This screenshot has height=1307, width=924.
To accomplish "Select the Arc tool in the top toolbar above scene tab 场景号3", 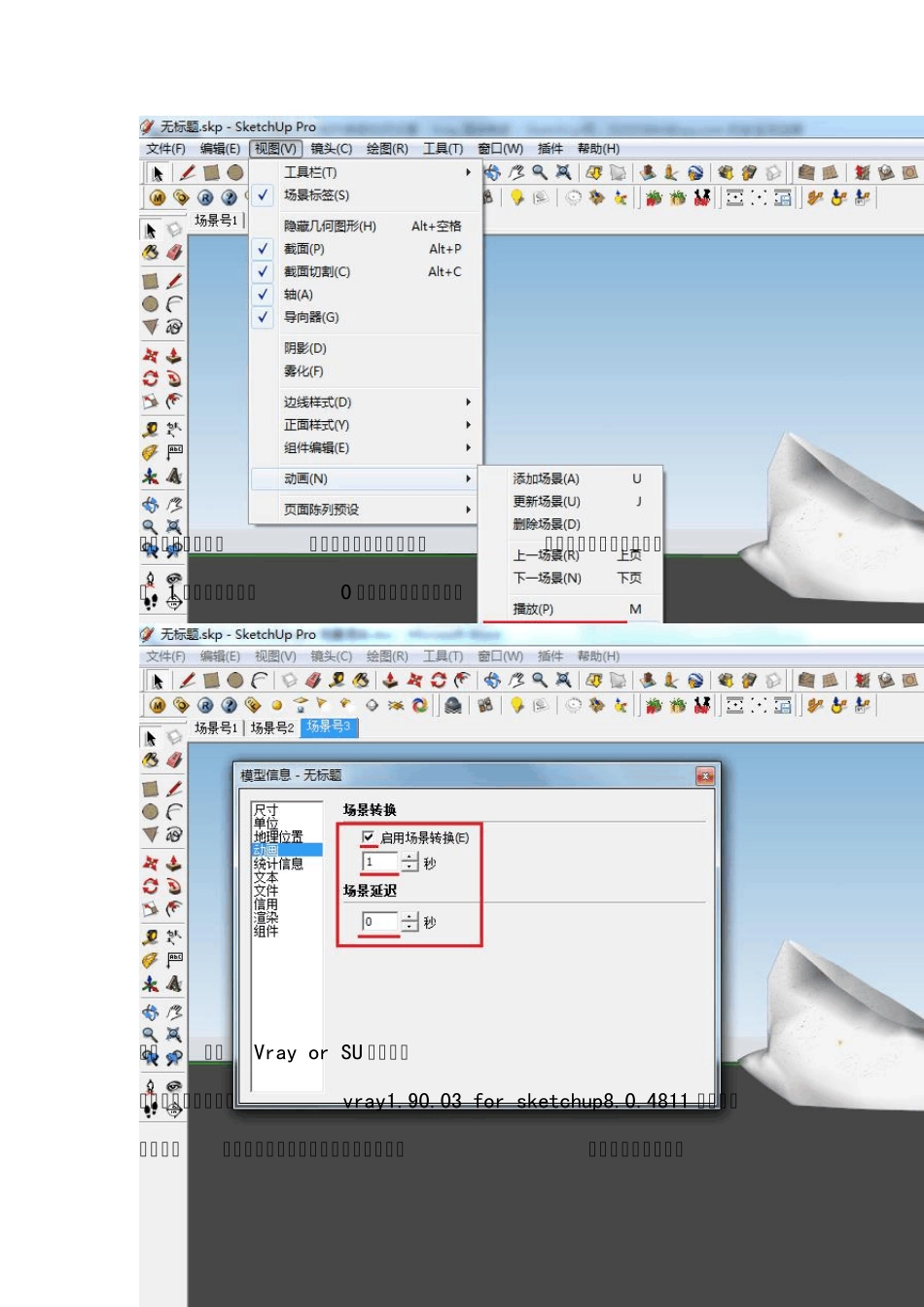I will pos(259,680).
